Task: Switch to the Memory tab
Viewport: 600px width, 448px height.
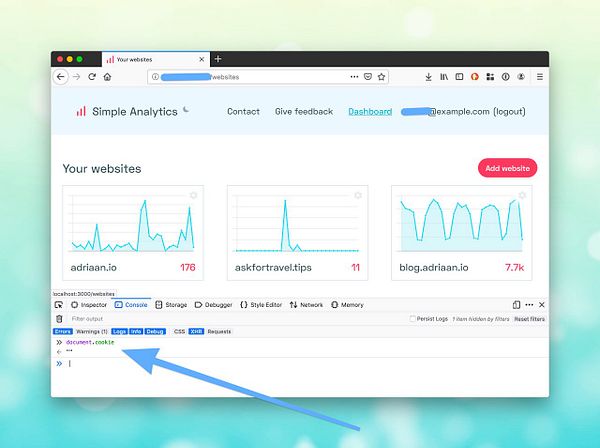Action: tap(347, 305)
